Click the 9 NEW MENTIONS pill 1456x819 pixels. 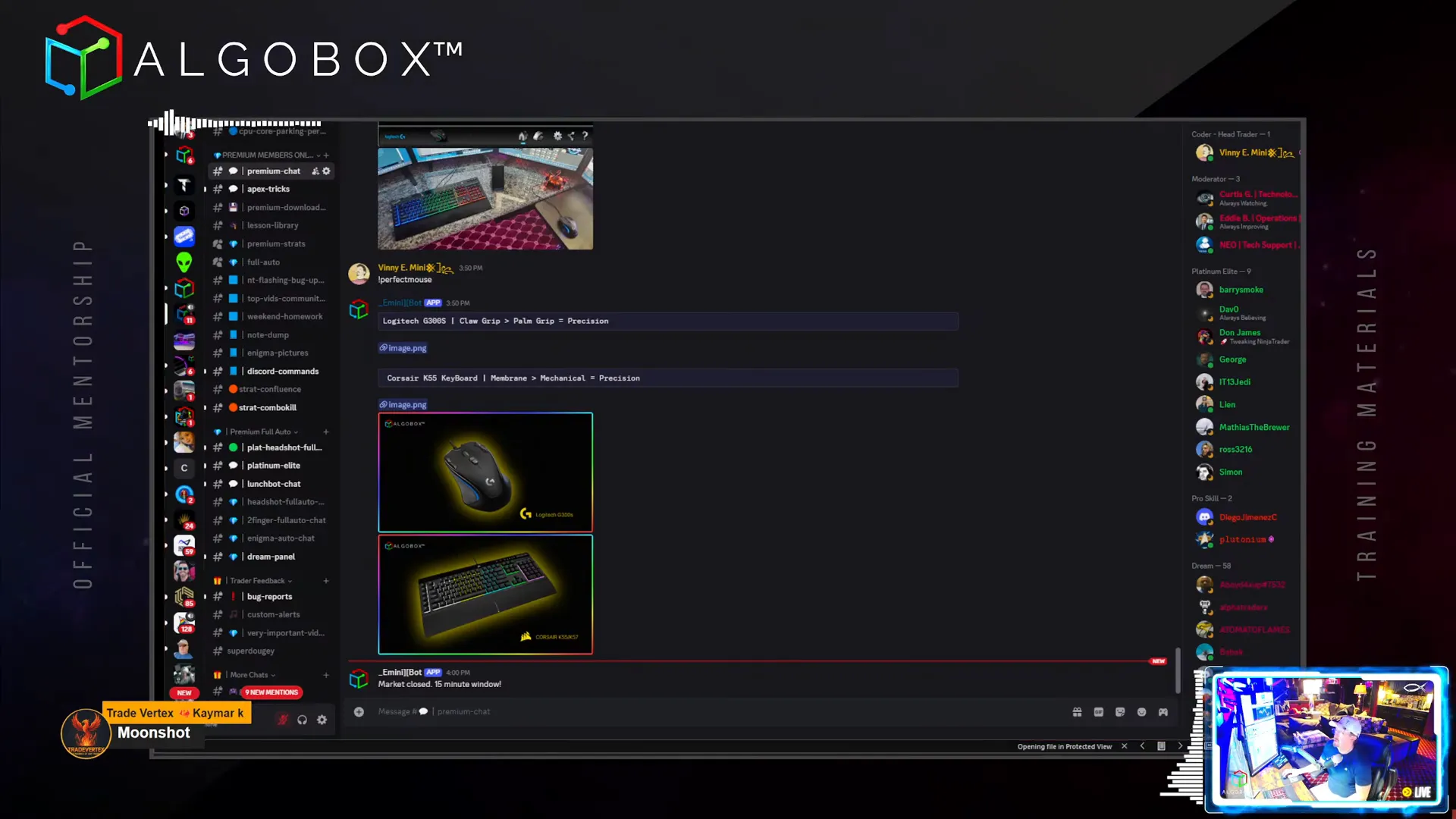pos(272,692)
